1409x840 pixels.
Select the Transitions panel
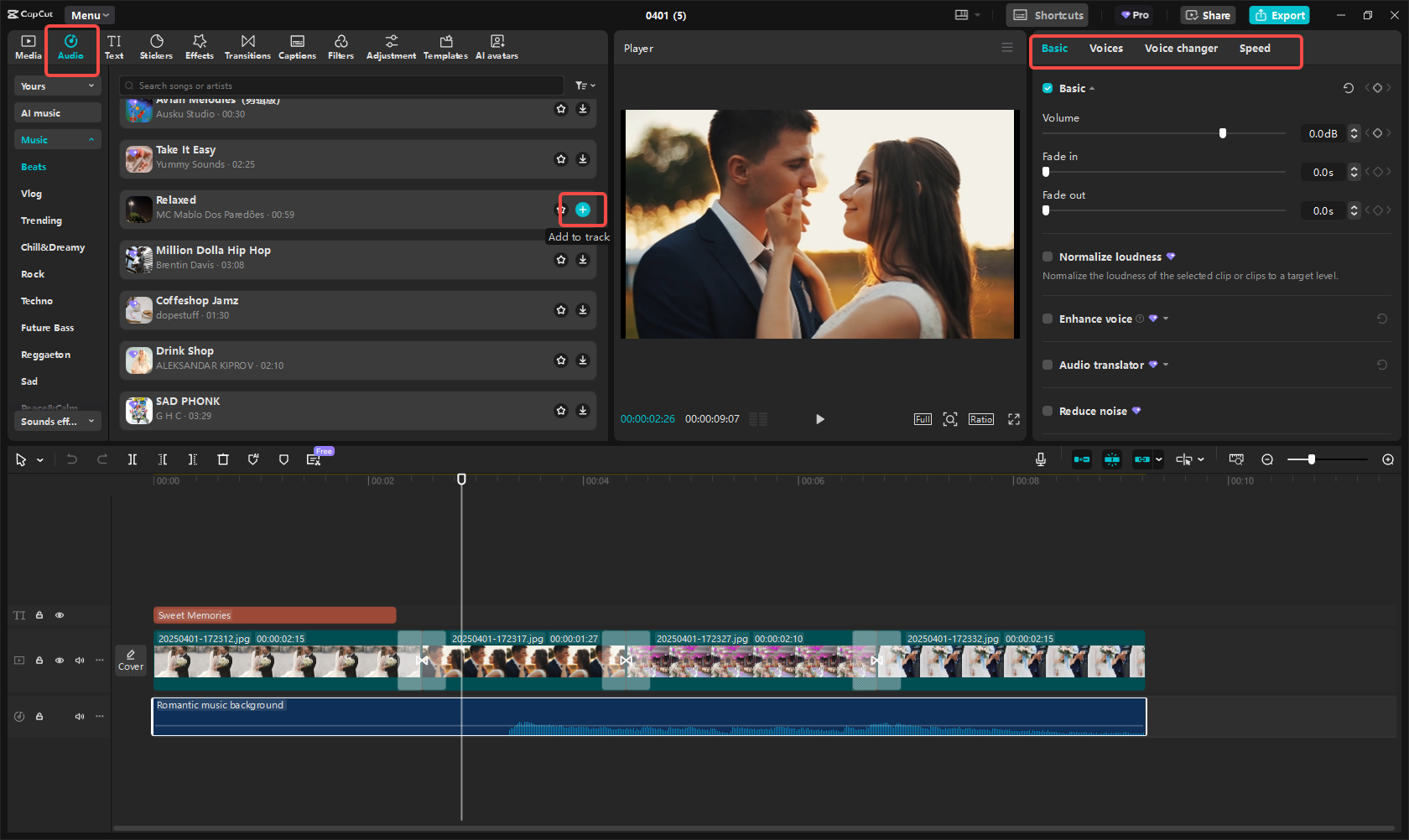click(x=247, y=46)
